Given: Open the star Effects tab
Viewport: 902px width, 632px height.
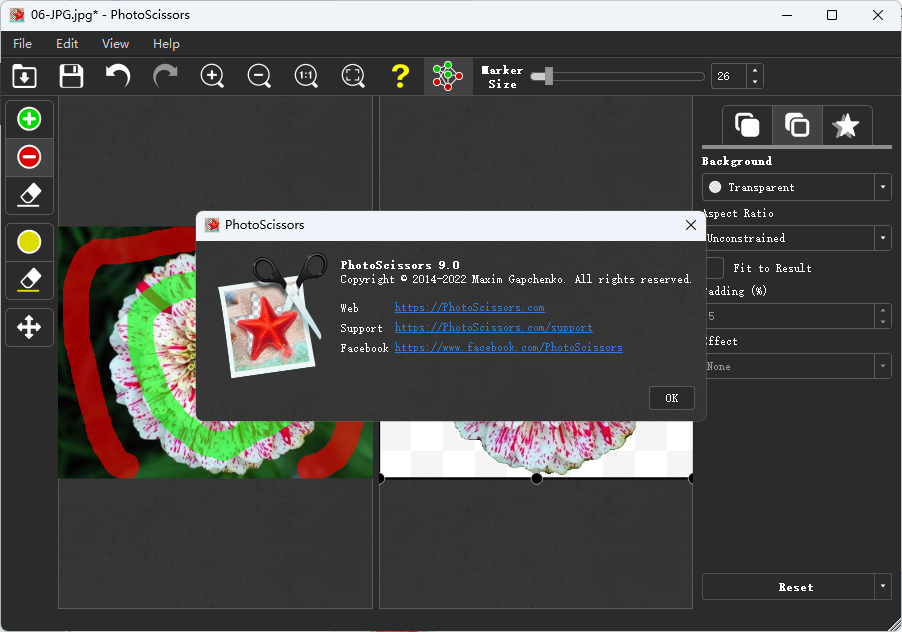Looking at the screenshot, I should 846,125.
